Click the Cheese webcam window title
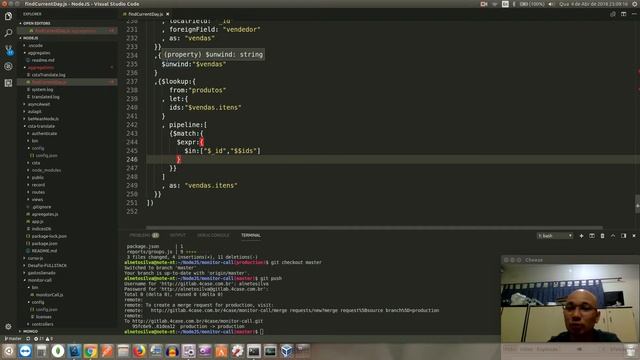Viewport: 640px width, 360px height. 534,260
